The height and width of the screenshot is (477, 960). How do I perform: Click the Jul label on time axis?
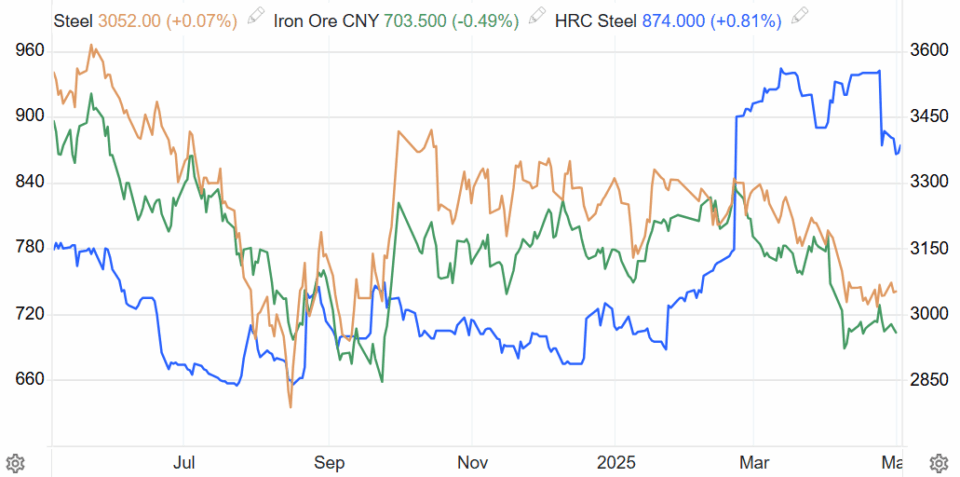click(x=183, y=461)
